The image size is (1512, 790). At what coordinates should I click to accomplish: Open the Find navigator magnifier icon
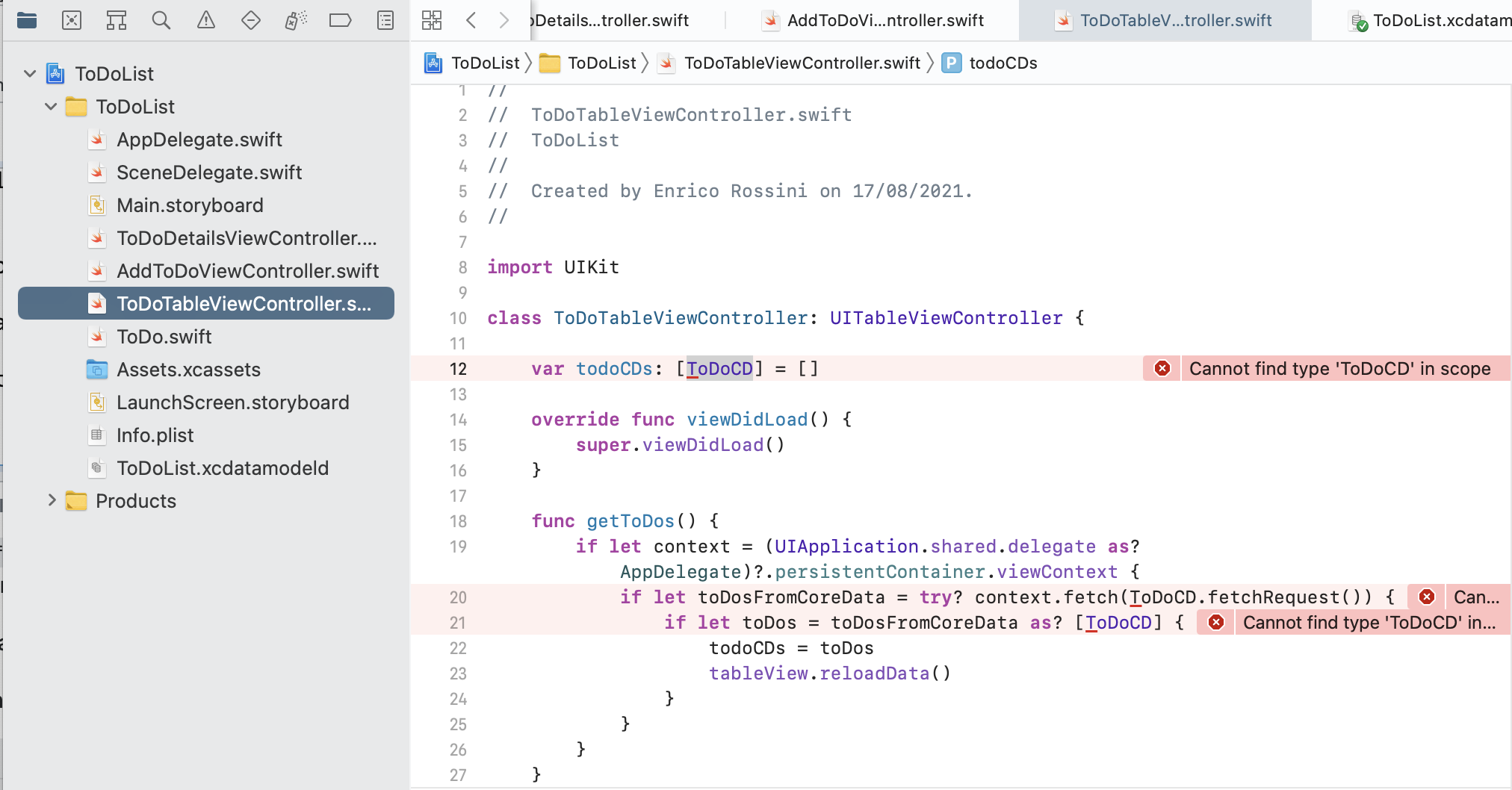click(161, 20)
